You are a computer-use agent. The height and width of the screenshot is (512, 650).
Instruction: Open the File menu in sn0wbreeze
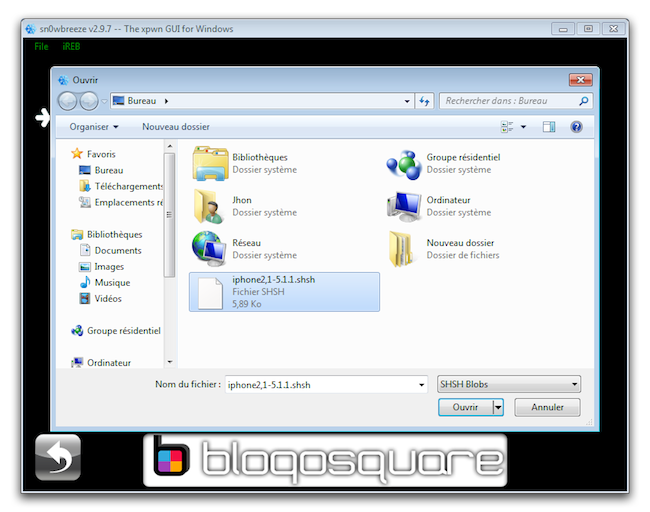pyautogui.click(x=41, y=46)
